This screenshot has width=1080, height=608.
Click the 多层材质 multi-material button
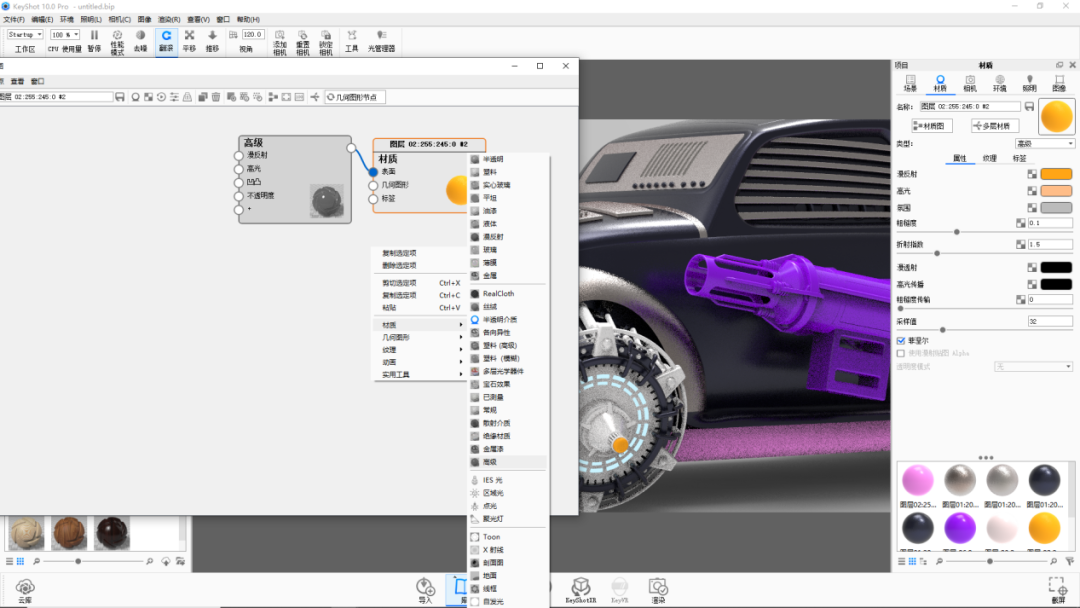(995, 126)
